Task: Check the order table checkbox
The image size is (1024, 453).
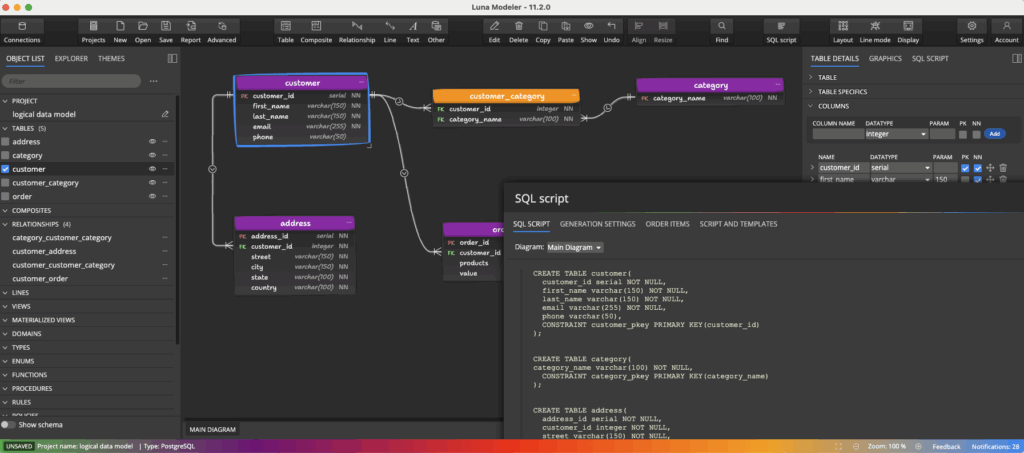Action: 5,196
